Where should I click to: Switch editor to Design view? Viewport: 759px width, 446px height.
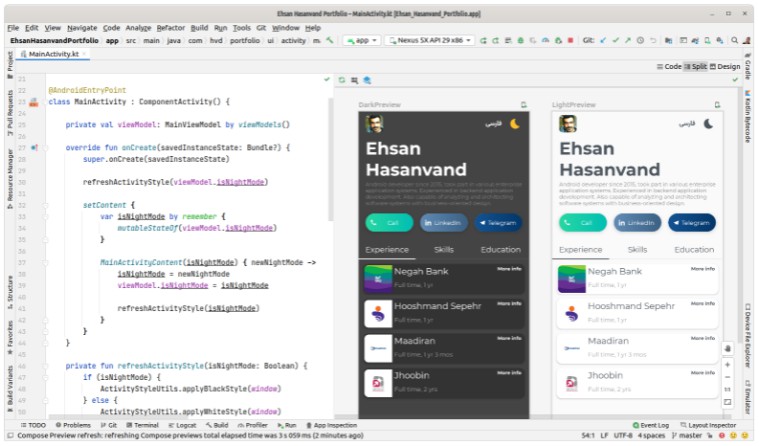pos(725,66)
